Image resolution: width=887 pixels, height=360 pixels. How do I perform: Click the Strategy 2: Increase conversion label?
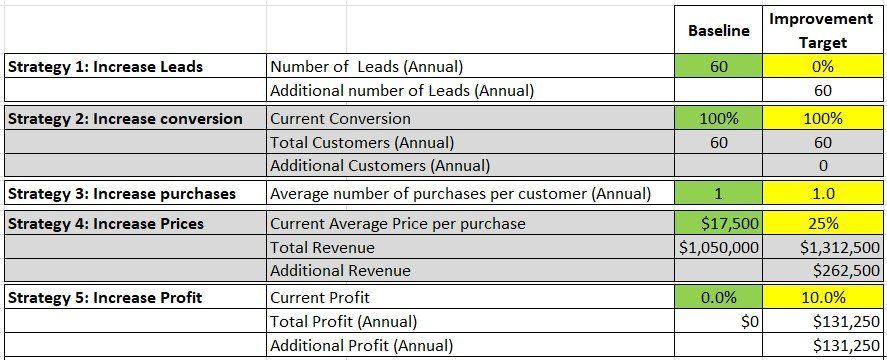tap(126, 118)
